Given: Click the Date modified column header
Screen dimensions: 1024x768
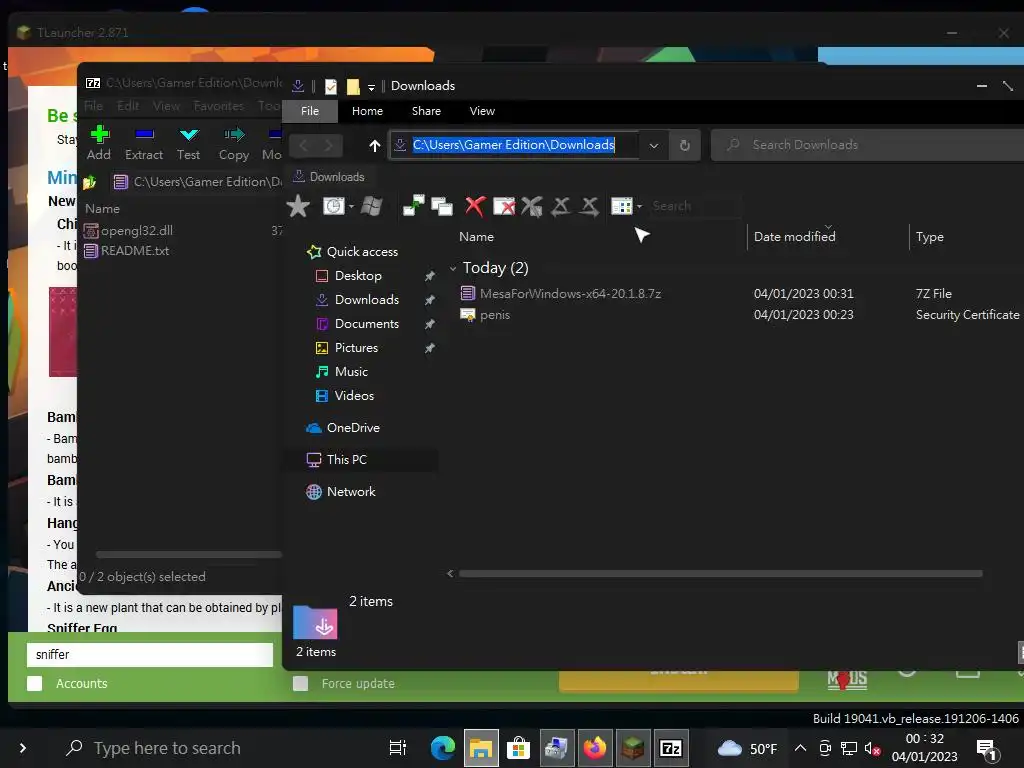Looking at the screenshot, I should [795, 237].
